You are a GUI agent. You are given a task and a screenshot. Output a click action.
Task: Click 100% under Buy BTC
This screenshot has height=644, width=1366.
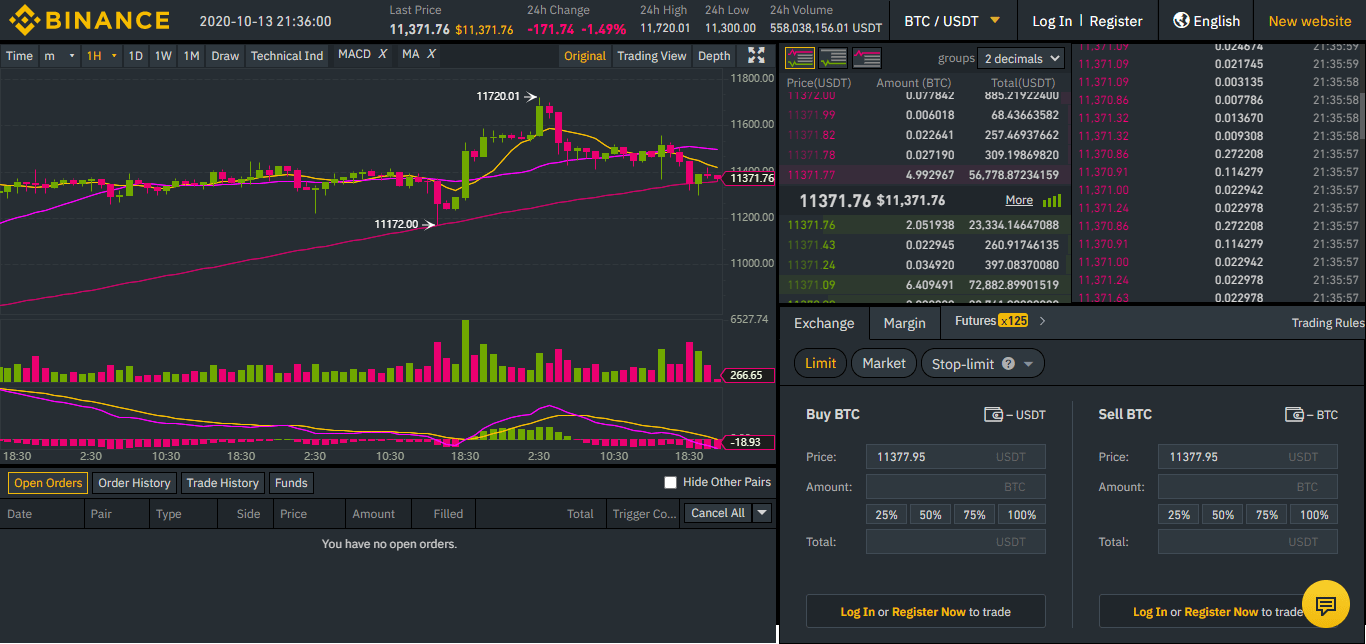pos(1022,515)
